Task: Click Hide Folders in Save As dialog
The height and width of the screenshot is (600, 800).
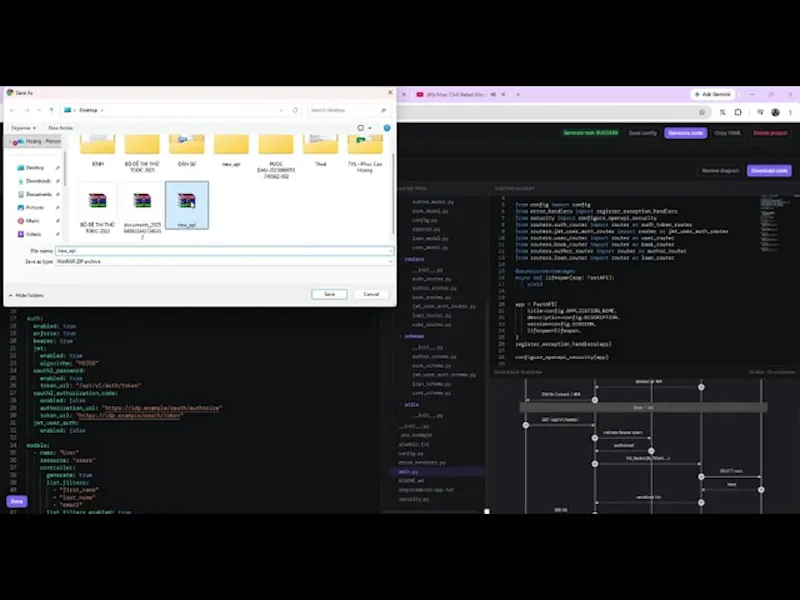Action: [x=26, y=295]
